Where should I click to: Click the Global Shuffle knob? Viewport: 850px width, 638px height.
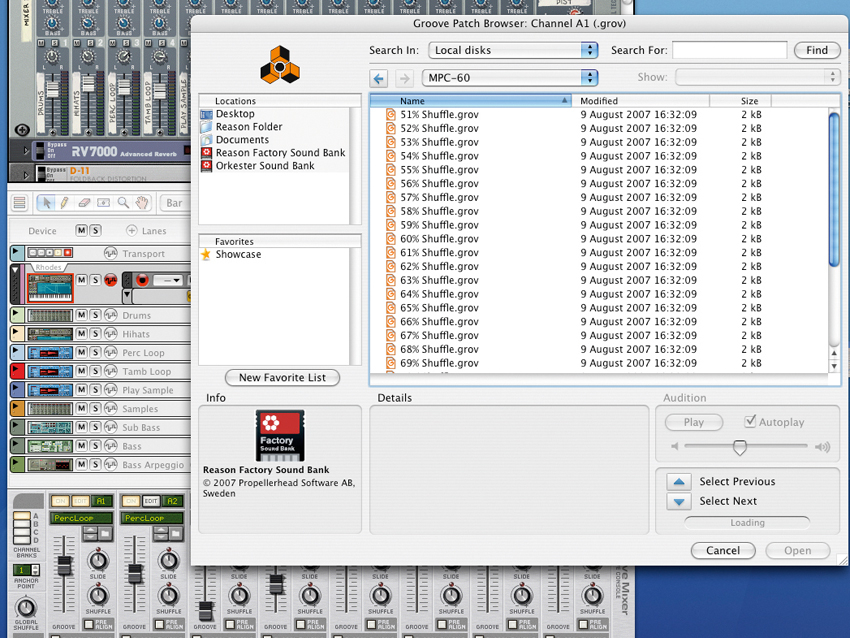(25, 608)
